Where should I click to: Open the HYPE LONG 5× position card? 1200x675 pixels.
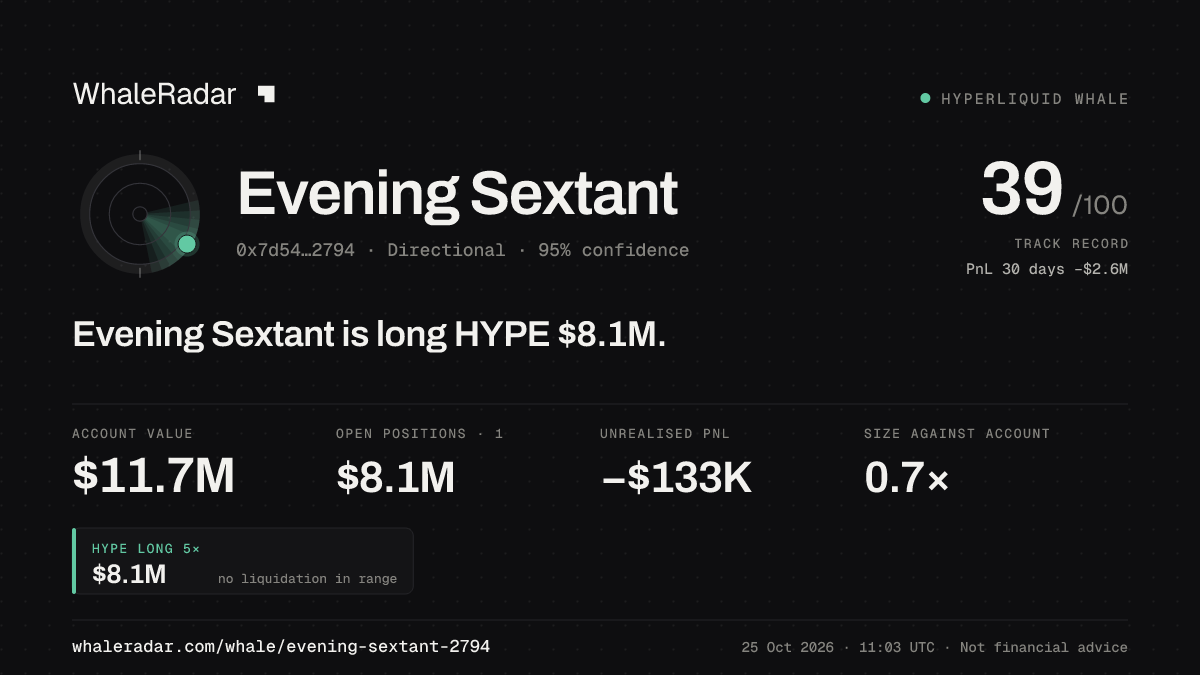point(243,561)
